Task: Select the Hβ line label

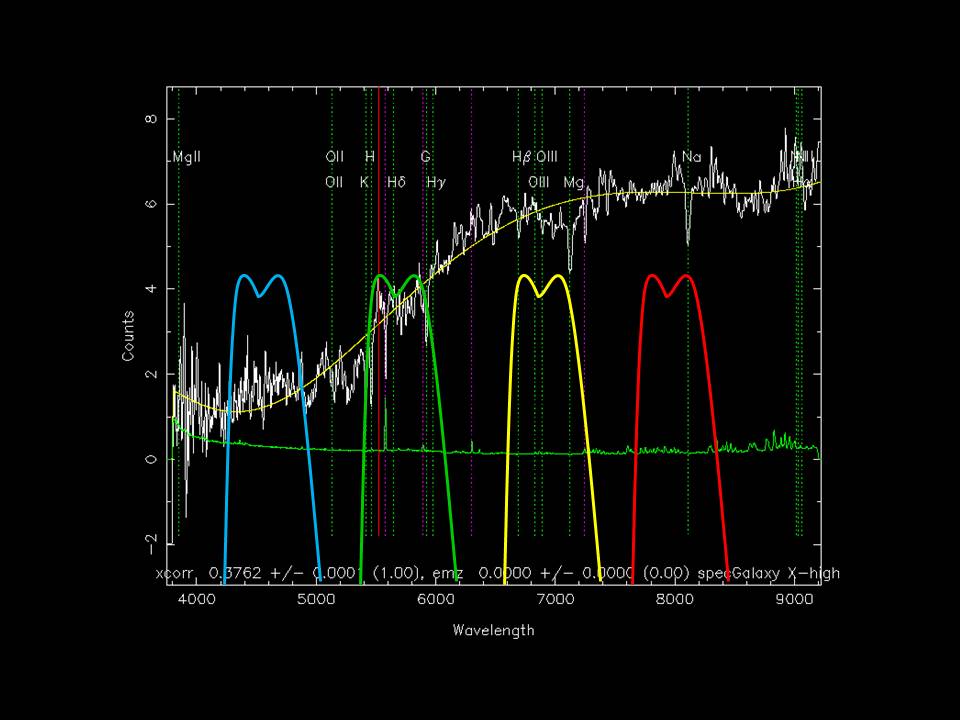Action: [x=521, y=157]
